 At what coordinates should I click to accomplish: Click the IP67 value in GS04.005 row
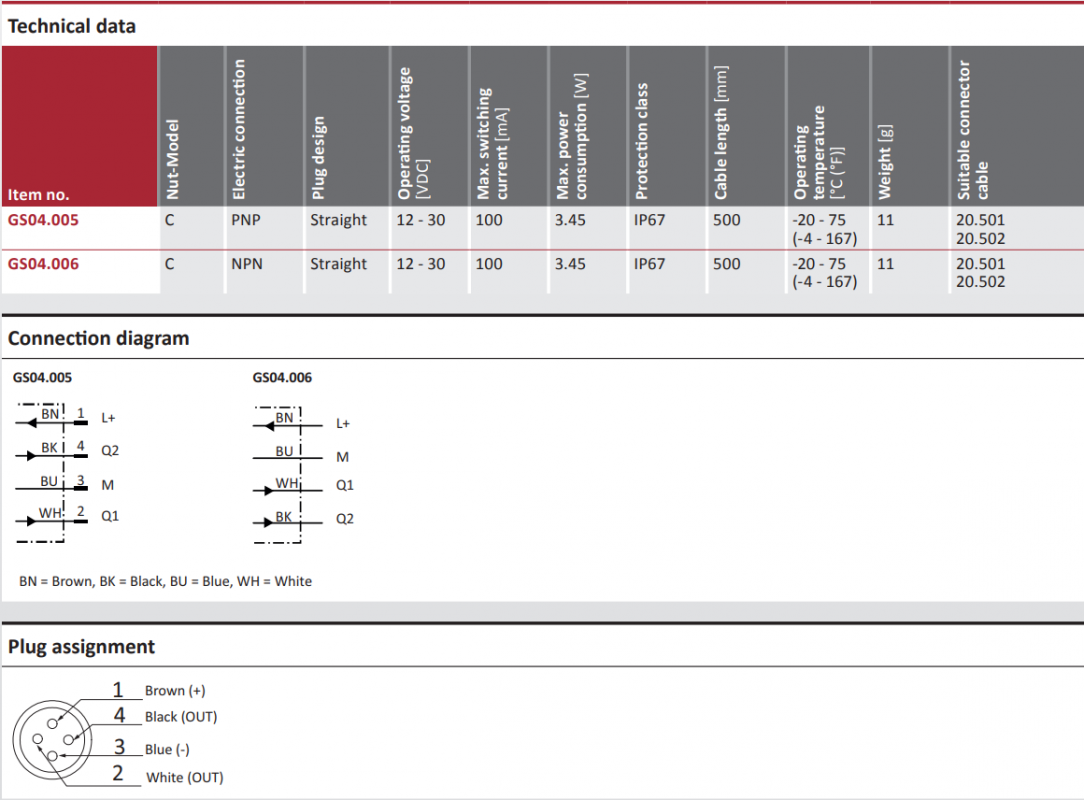click(649, 220)
